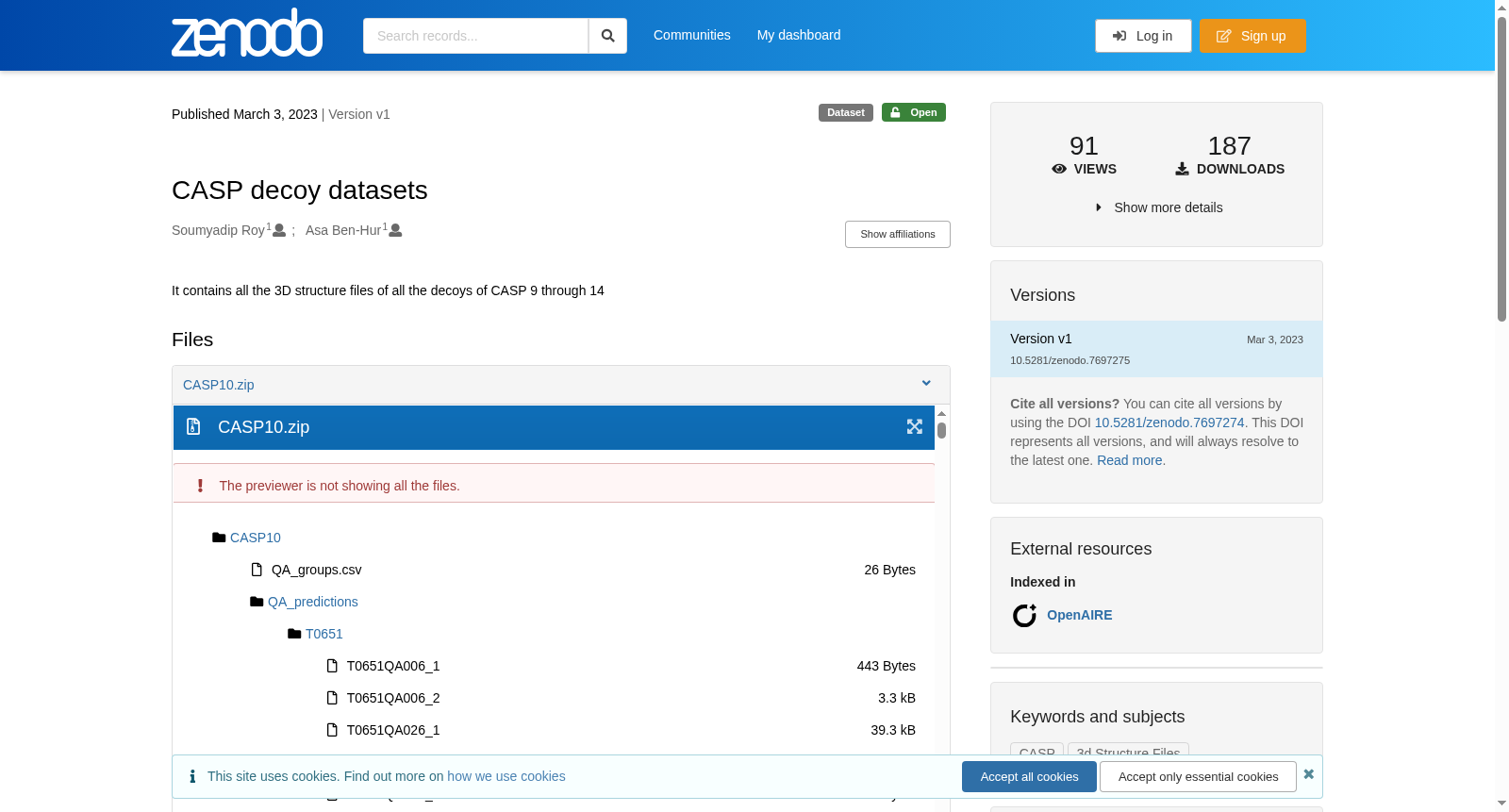
Task: Click the T0651QA026_1 file name
Action: [x=393, y=730]
